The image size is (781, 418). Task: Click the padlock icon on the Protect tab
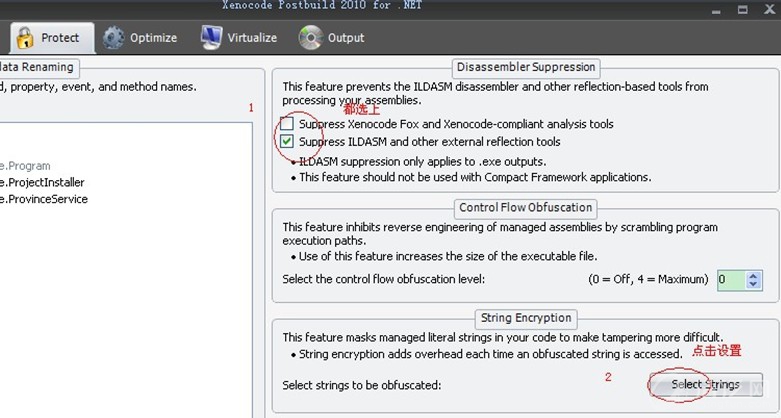tap(24, 38)
